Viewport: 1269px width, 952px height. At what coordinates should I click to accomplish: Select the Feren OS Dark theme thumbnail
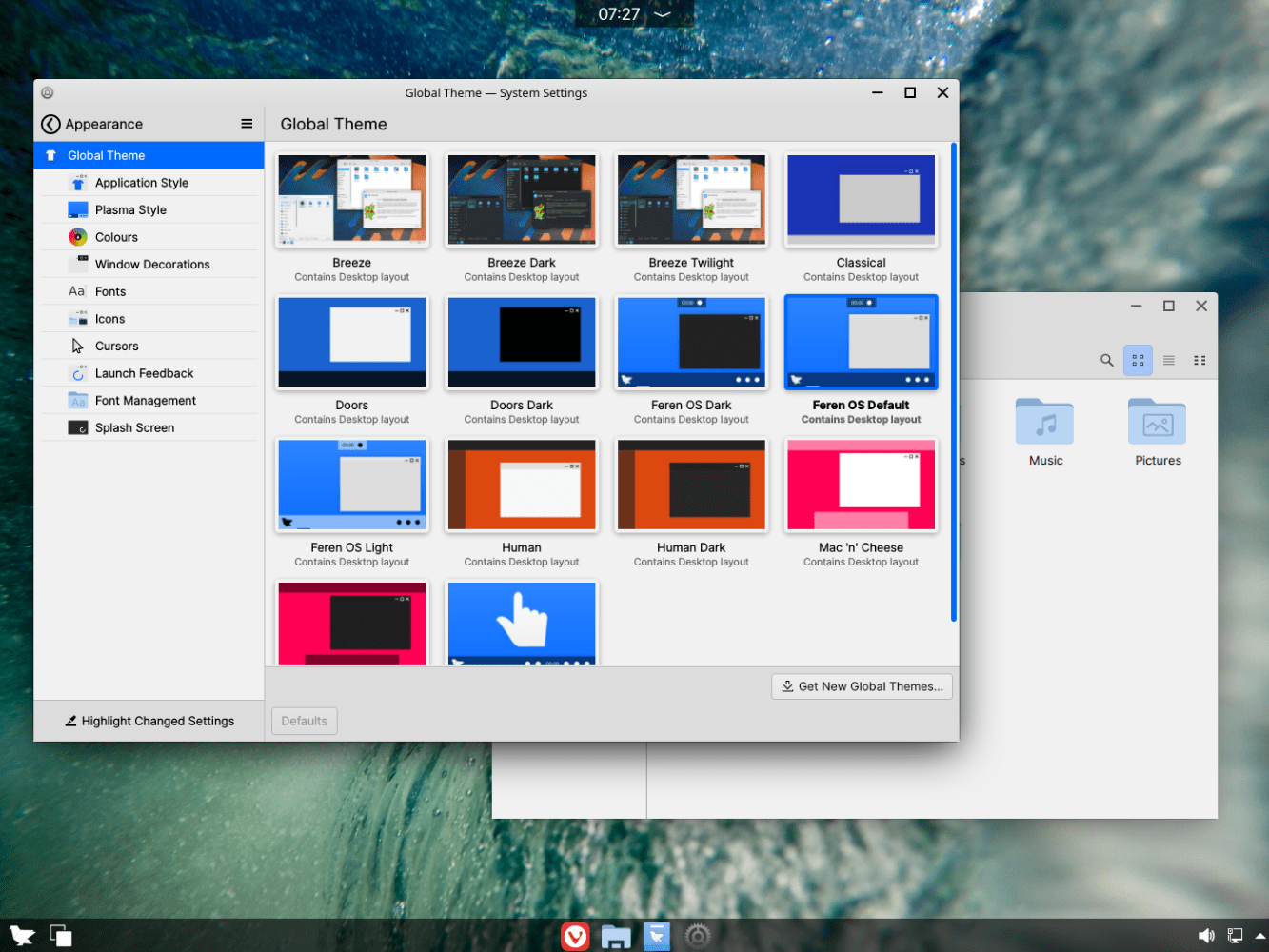(x=690, y=342)
